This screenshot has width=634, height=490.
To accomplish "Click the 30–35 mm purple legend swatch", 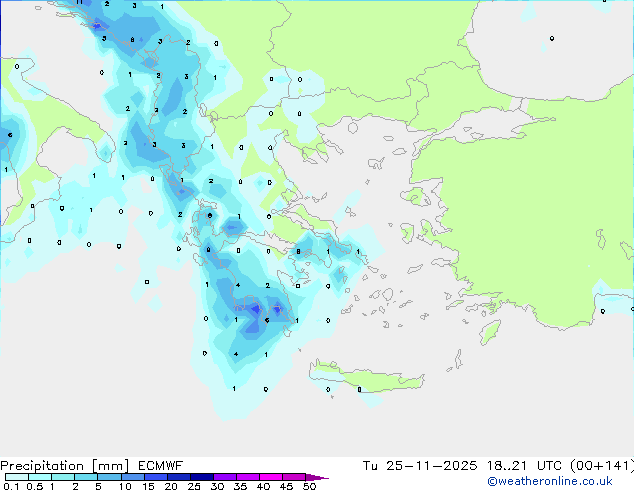I will pyautogui.click(x=224, y=477).
